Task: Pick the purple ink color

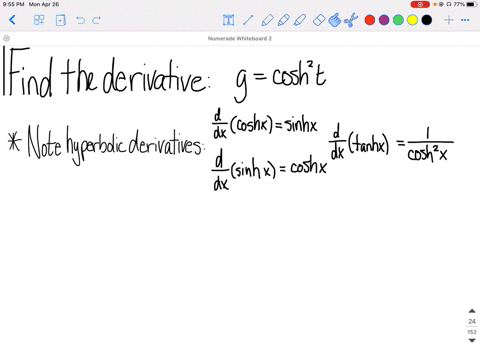Action: (384, 20)
